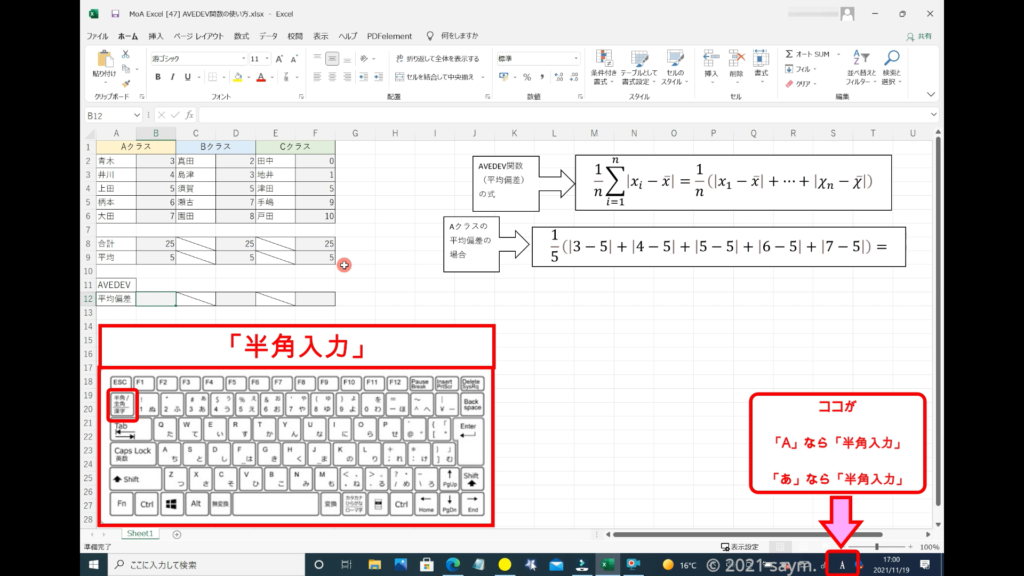This screenshot has height=576, width=1024.
Task: Add a new sheet with plus button
Action: pos(176,534)
